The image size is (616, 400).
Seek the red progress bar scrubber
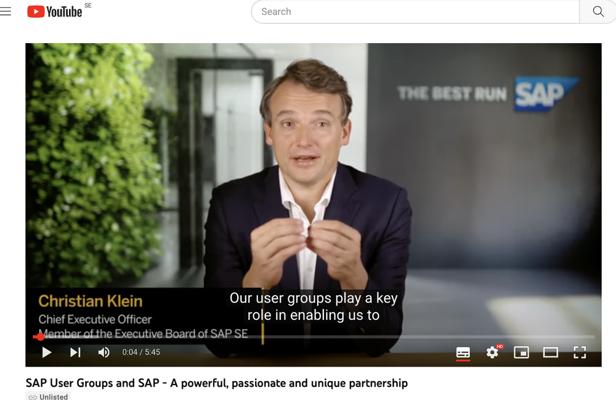40,337
